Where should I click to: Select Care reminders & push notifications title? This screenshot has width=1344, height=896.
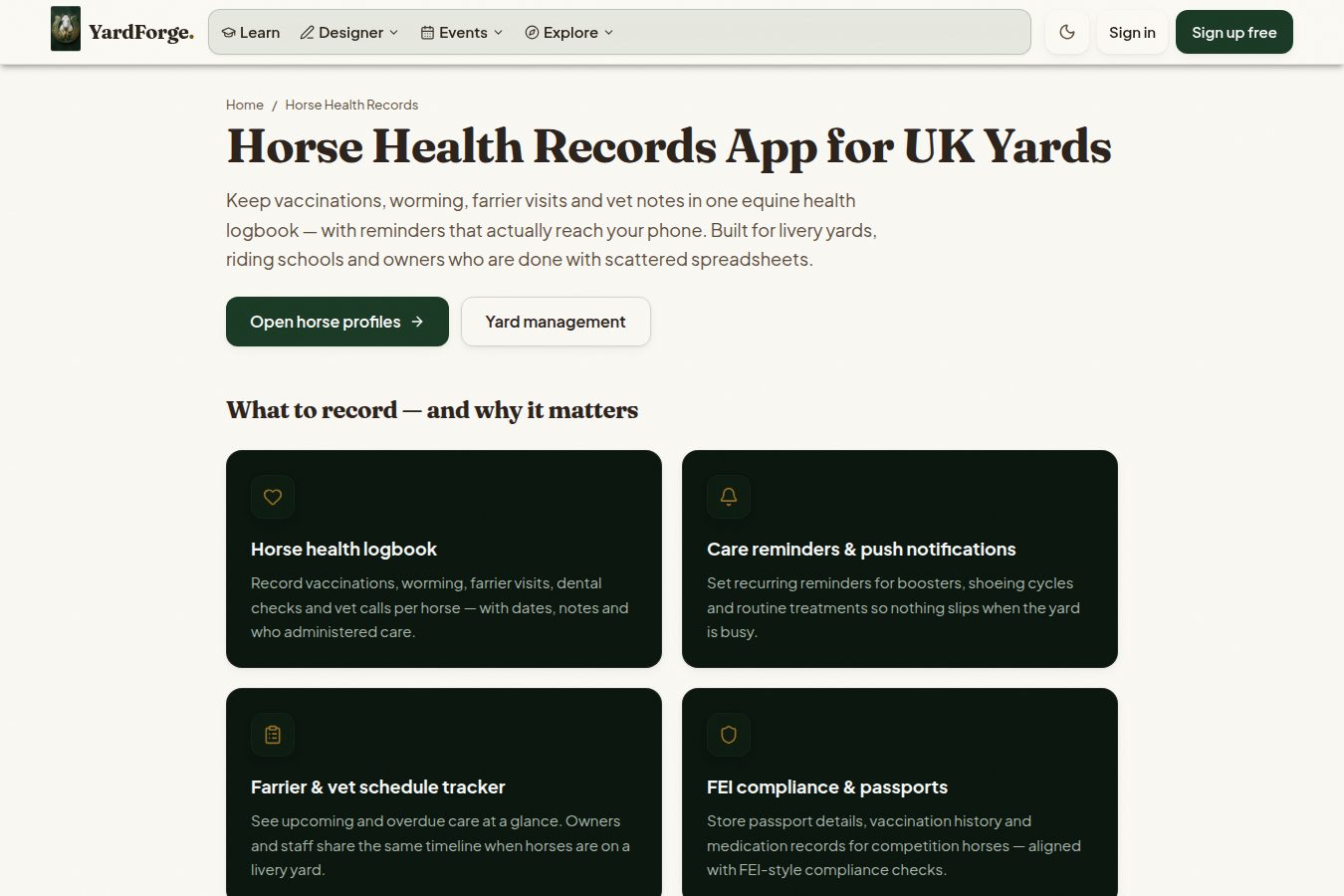[861, 549]
